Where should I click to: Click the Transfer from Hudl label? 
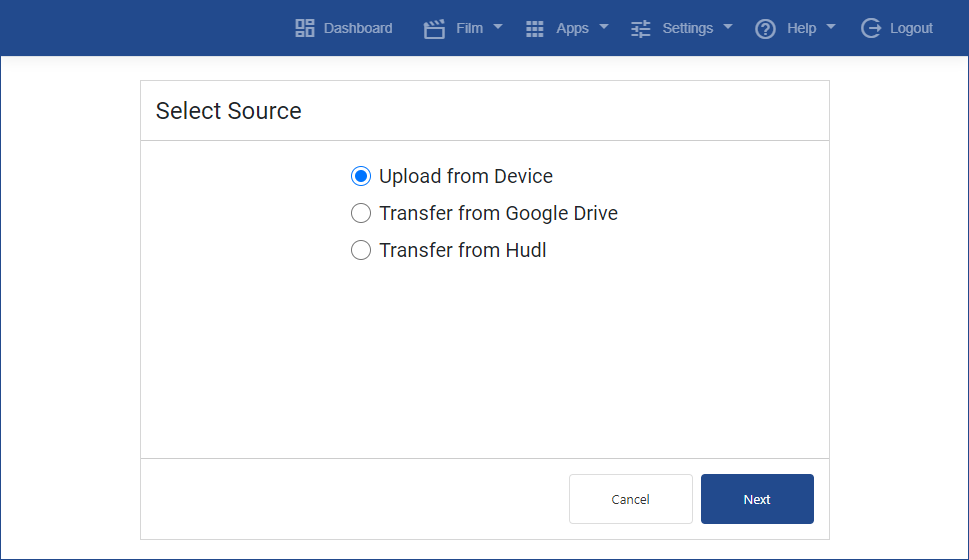coord(463,250)
